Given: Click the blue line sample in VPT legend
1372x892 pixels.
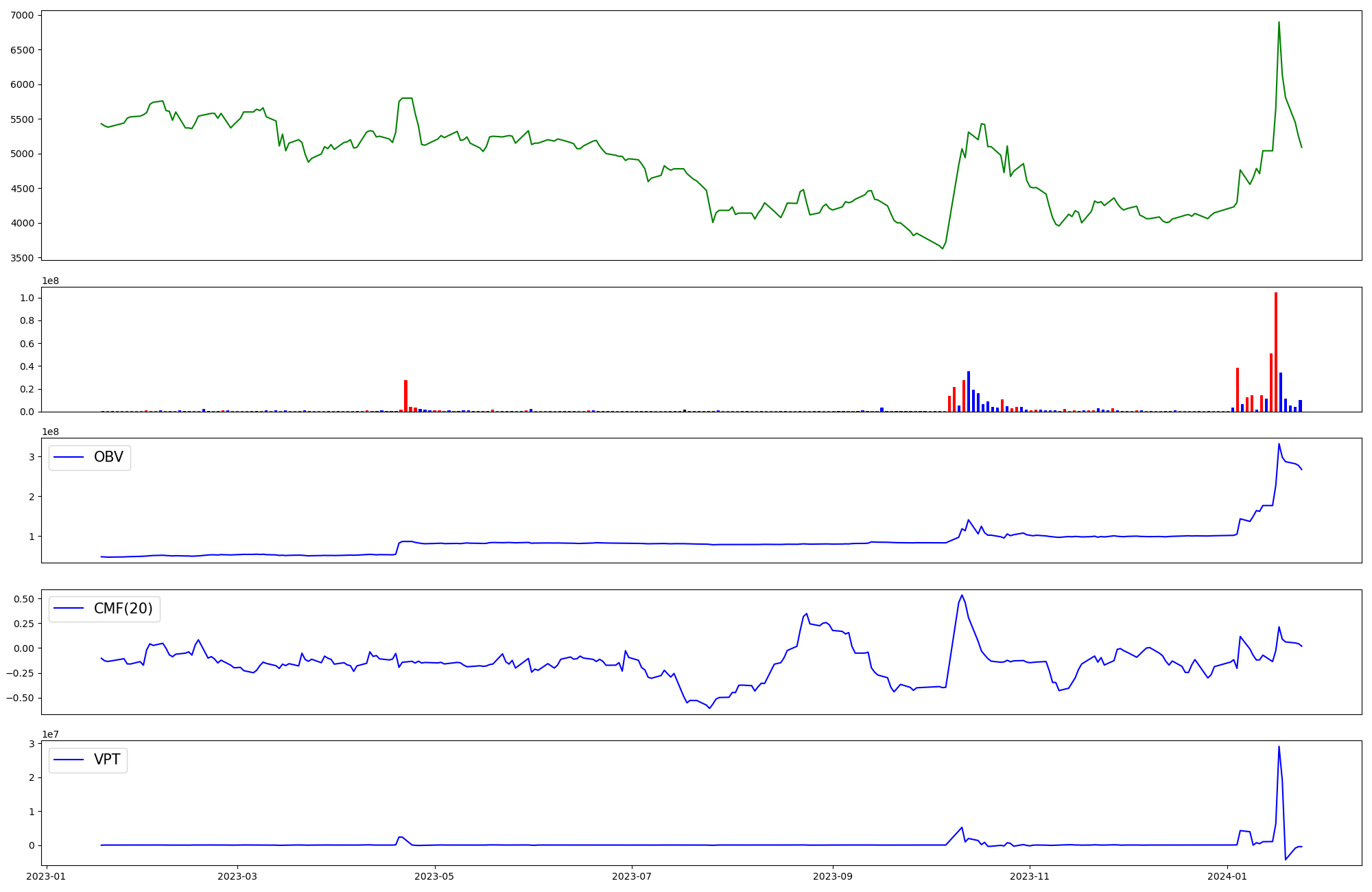Looking at the screenshot, I should coord(69,760).
